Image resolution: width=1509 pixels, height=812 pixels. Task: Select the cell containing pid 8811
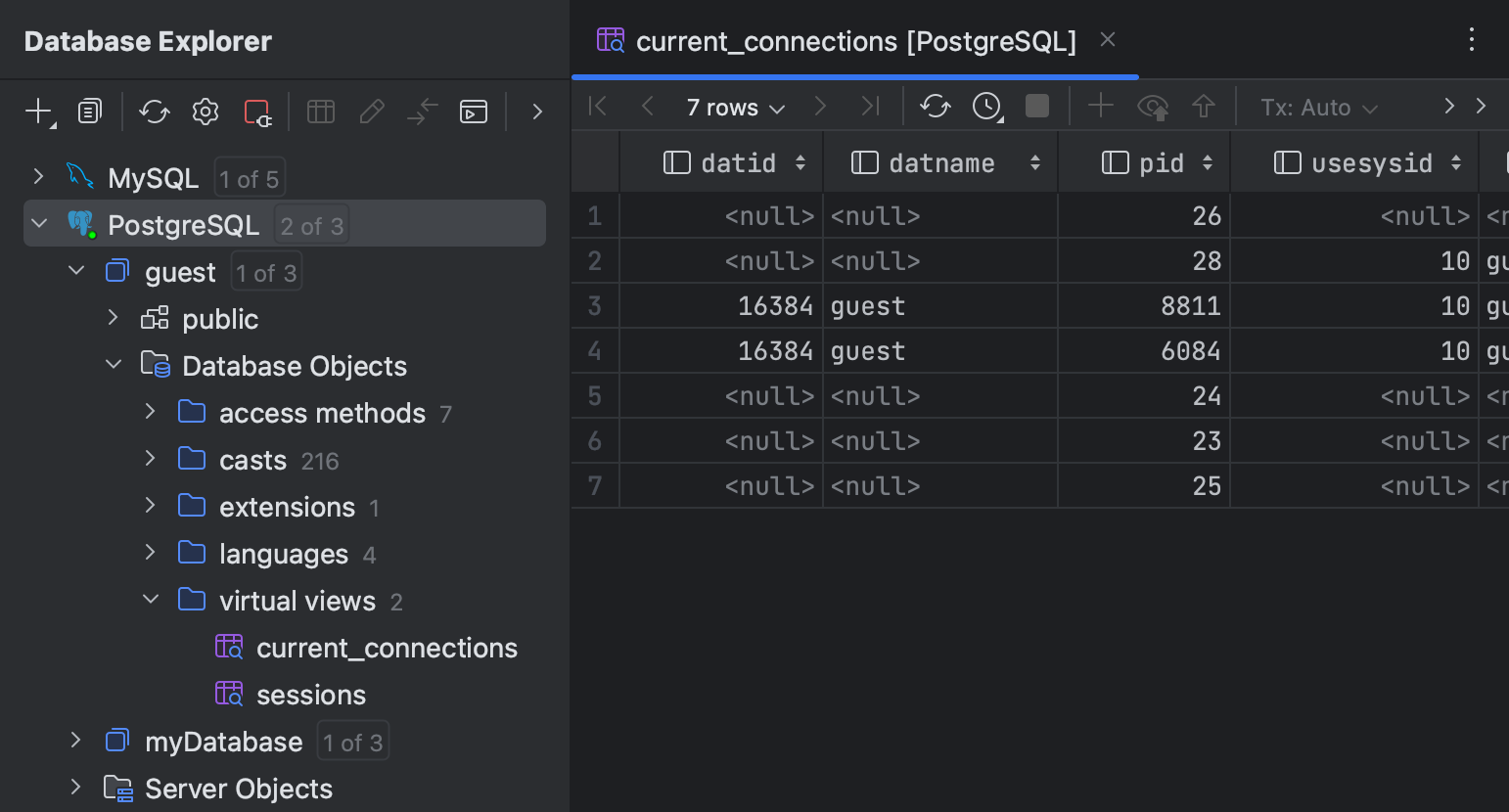point(1142,305)
